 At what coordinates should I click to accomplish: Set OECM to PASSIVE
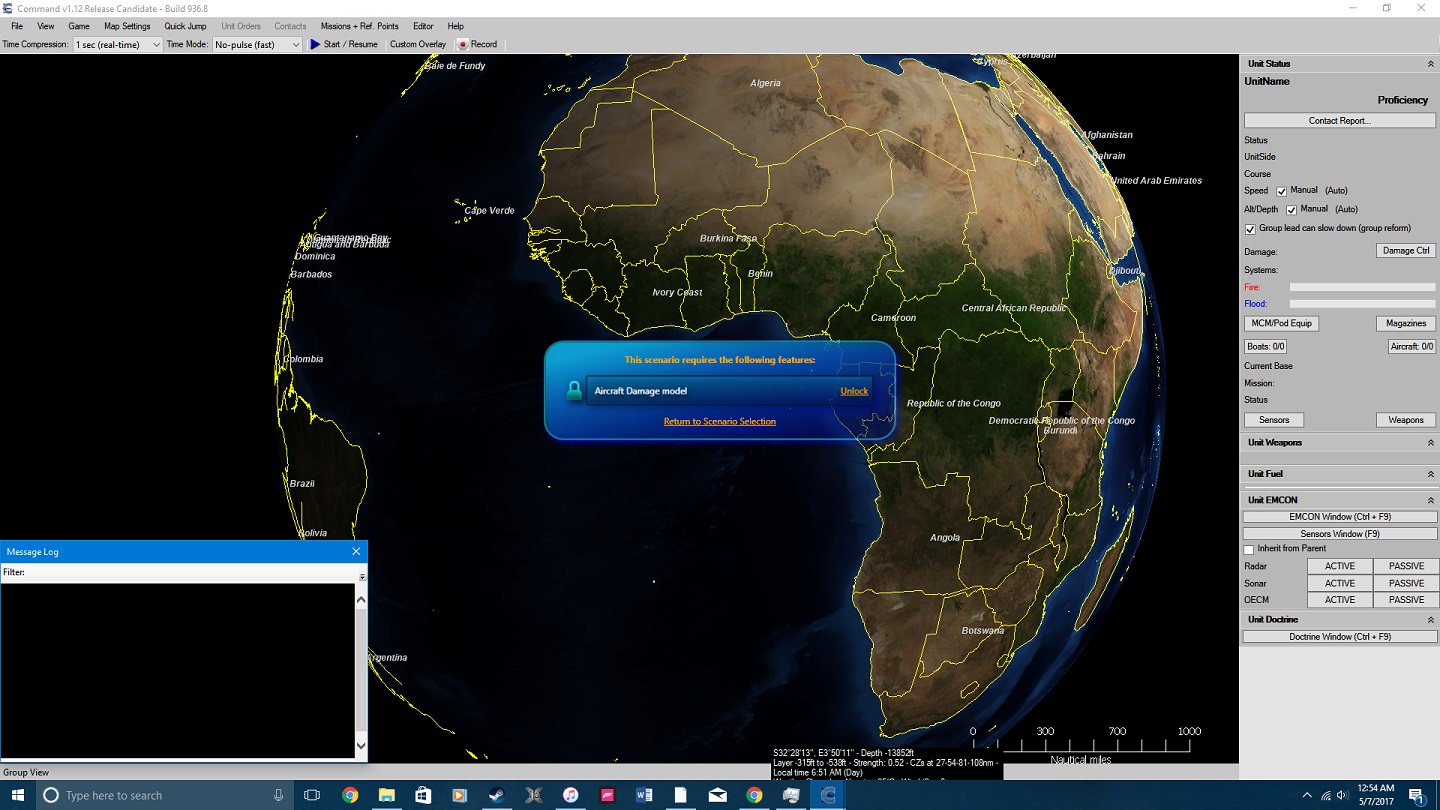(x=1406, y=600)
